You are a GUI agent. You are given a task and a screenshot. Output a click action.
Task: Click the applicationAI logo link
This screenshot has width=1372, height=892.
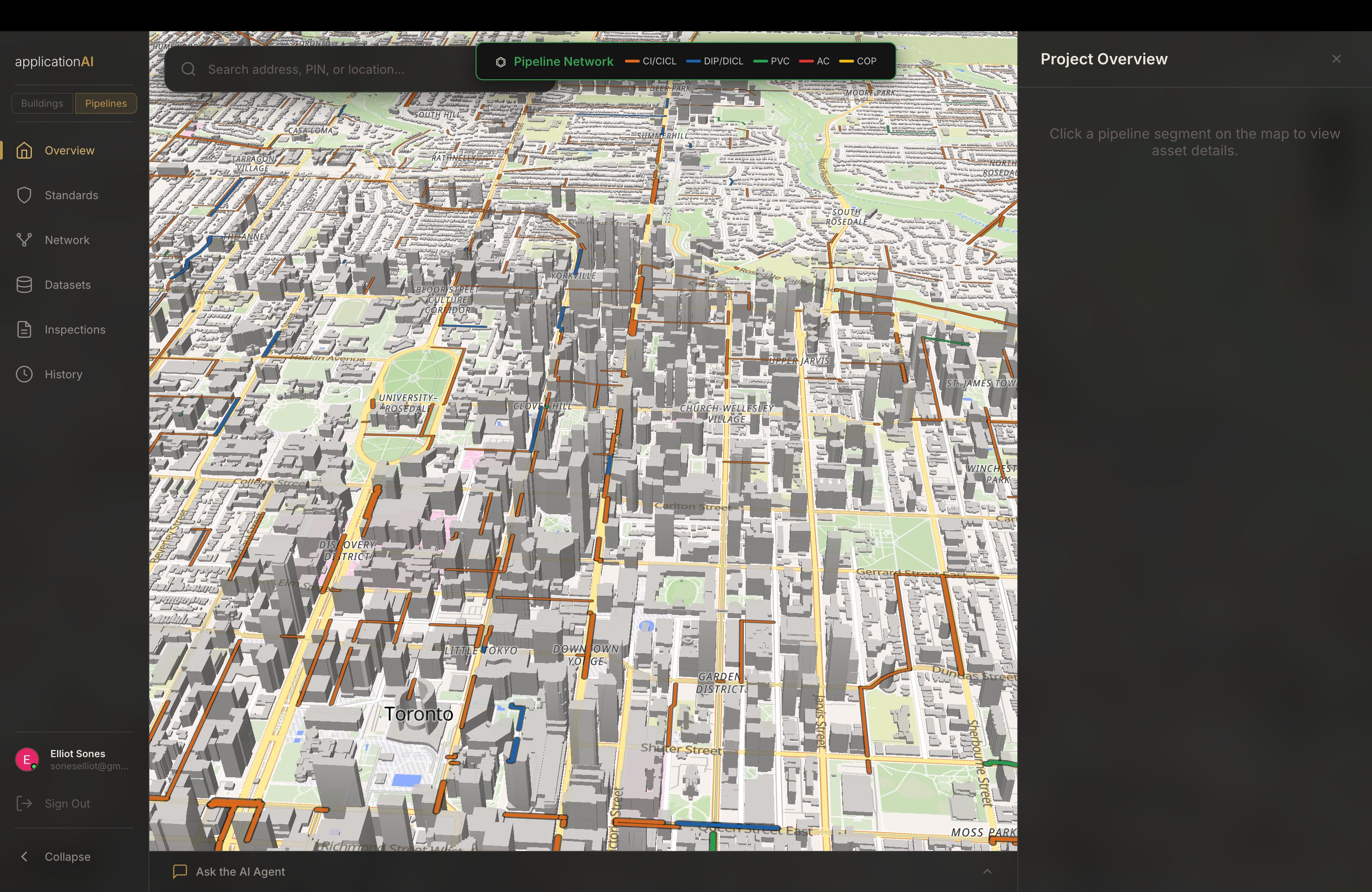(x=54, y=62)
